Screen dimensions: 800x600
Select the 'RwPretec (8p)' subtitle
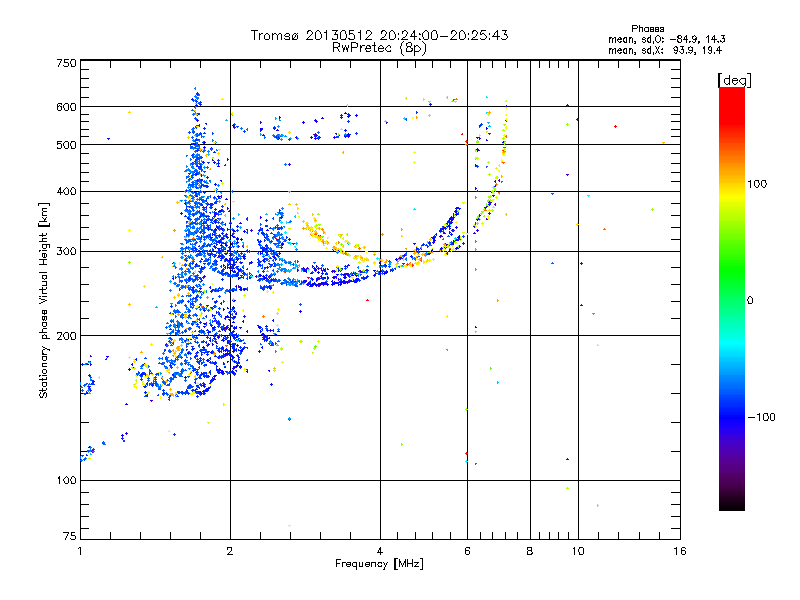(x=379, y=48)
